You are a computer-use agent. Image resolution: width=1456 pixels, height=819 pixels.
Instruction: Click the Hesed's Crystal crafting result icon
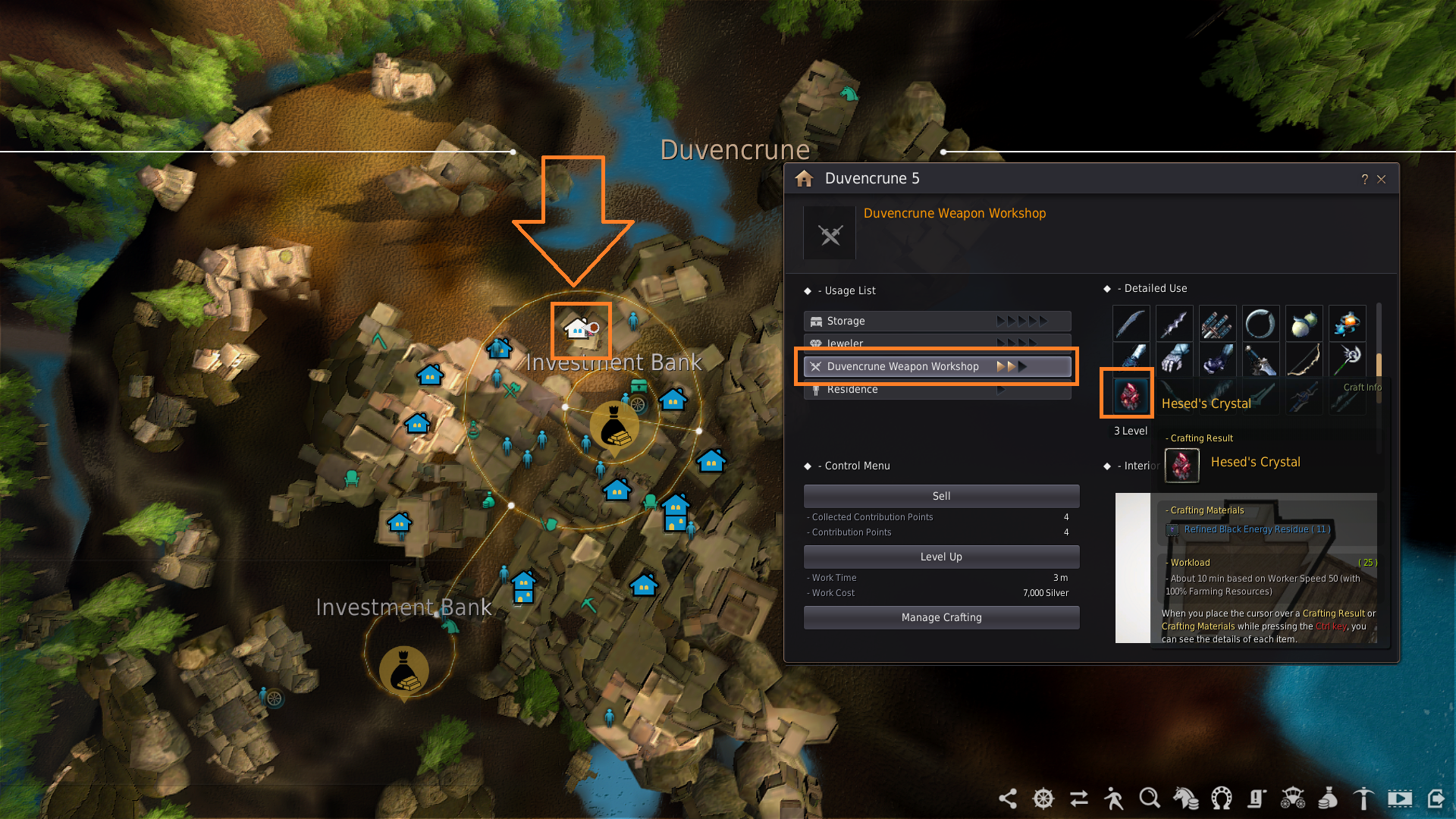[x=1181, y=465]
